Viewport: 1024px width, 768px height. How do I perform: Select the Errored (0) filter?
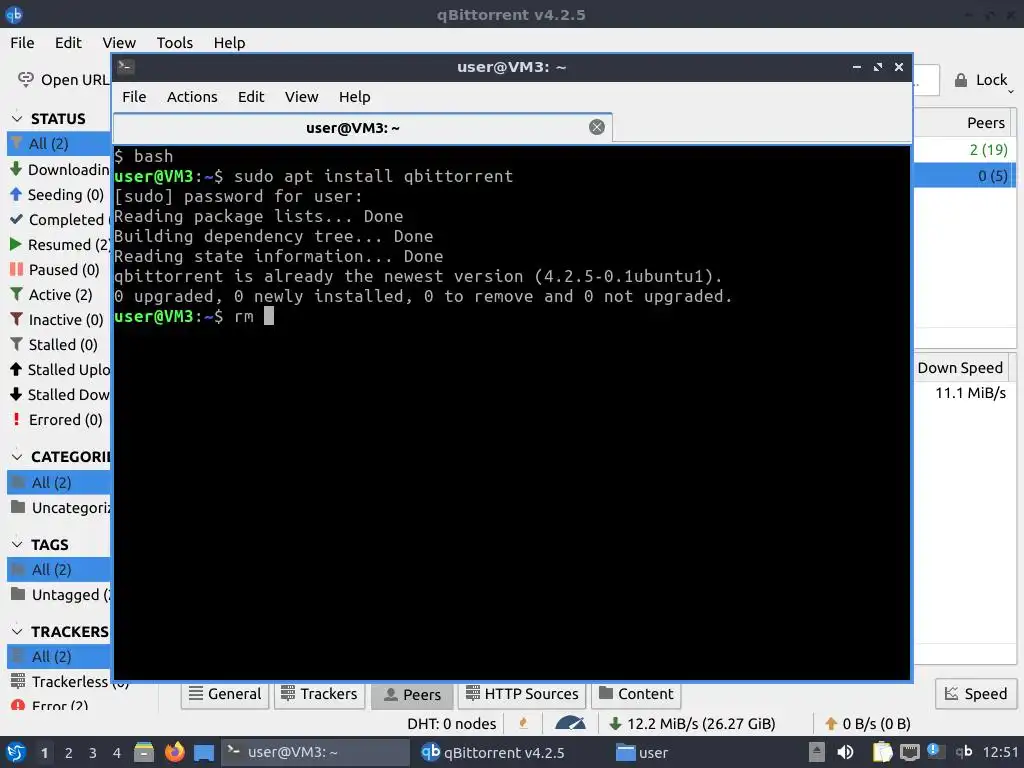click(59, 419)
